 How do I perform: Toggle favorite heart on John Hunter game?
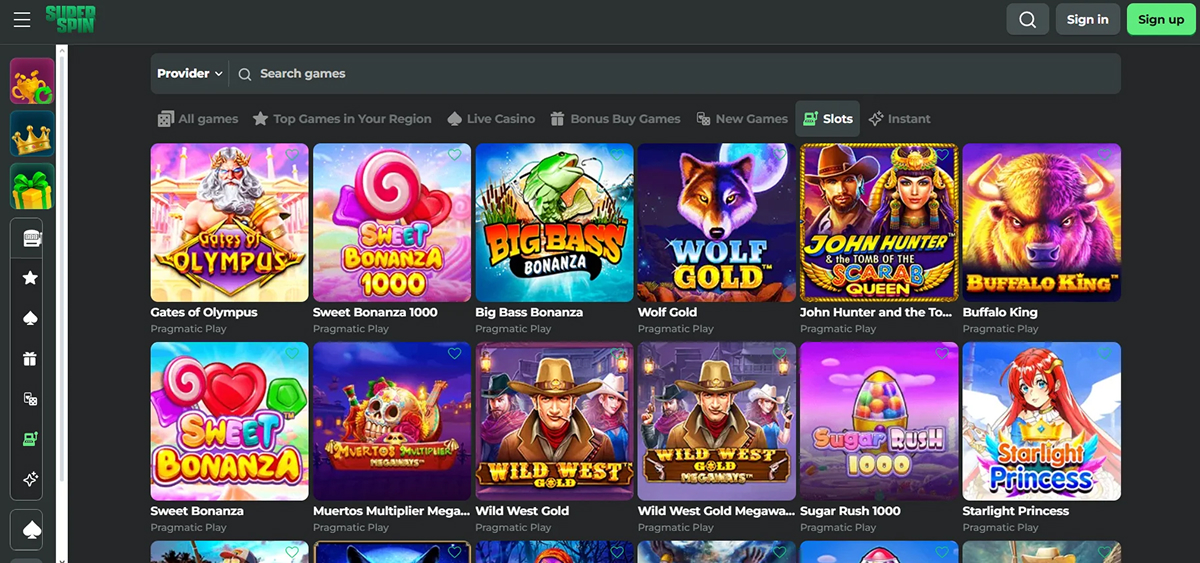click(x=941, y=155)
